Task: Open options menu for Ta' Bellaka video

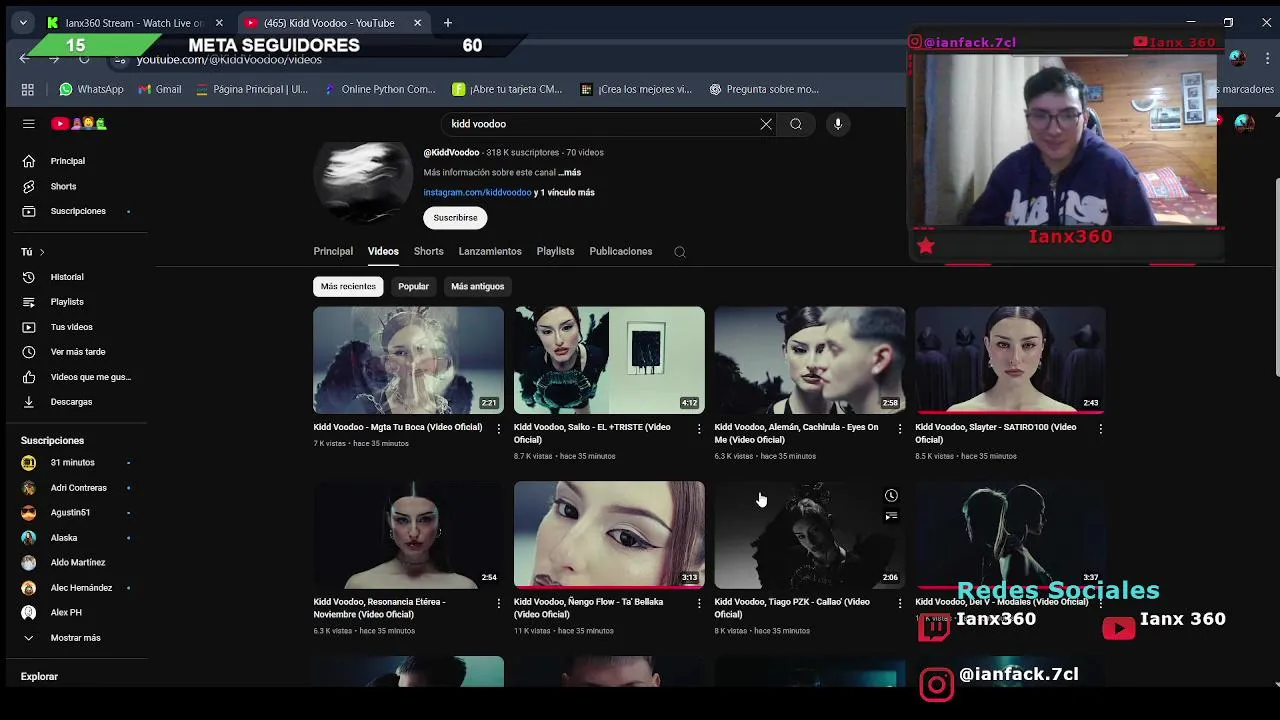Action: 699,603
